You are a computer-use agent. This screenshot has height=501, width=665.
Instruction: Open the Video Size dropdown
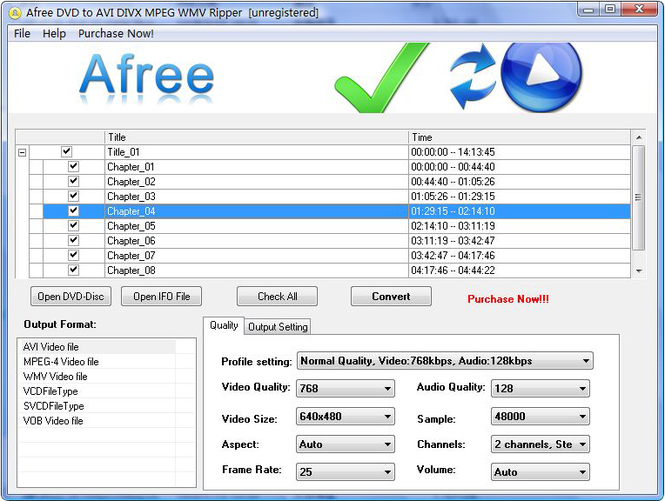pyautogui.click(x=345, y=416)
